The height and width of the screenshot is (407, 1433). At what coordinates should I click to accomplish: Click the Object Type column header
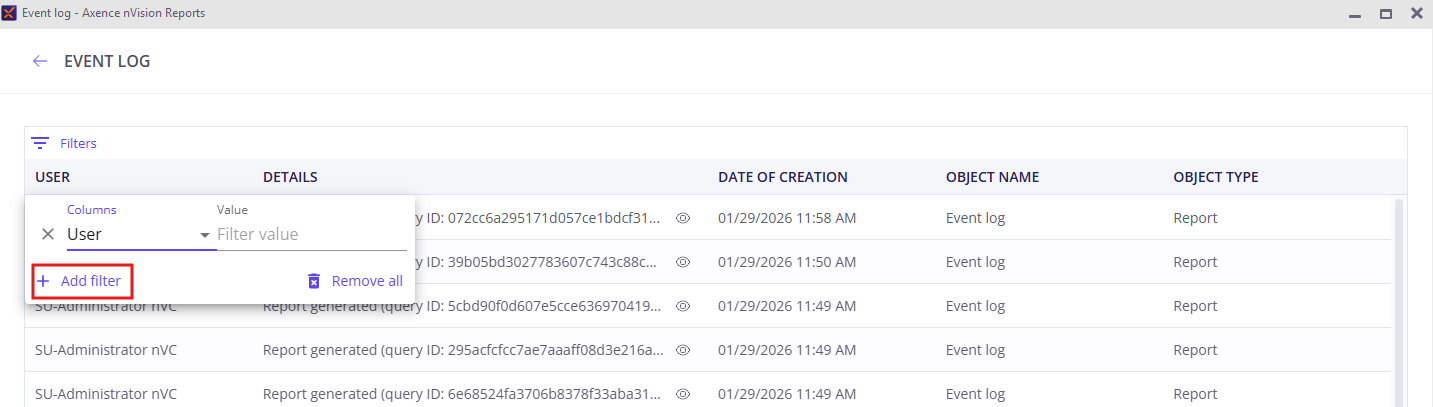pos(1215,177)
